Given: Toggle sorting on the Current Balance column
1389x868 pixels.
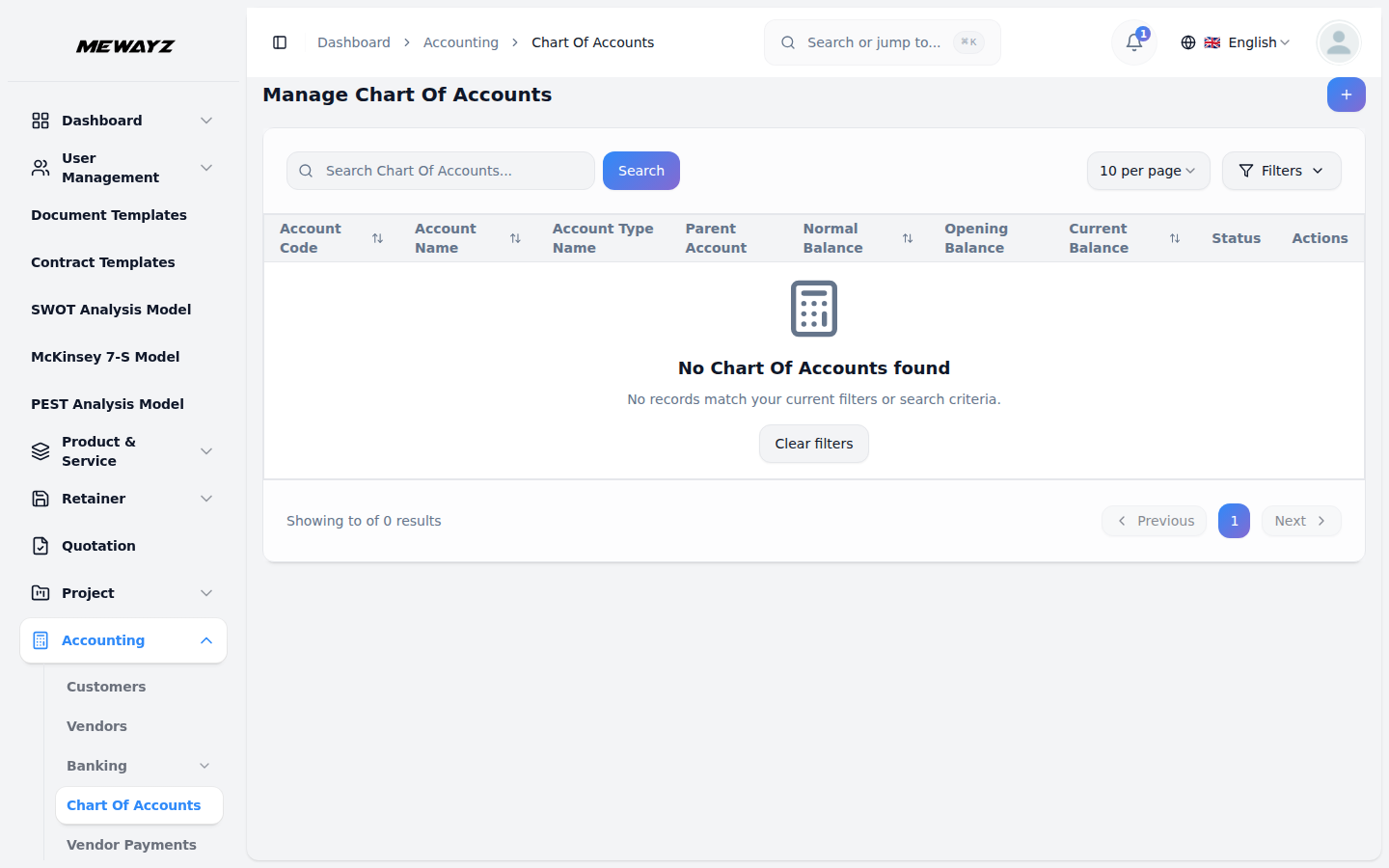Looking at the screenshot, I should pyautogui.click(x=1175, y=237).
